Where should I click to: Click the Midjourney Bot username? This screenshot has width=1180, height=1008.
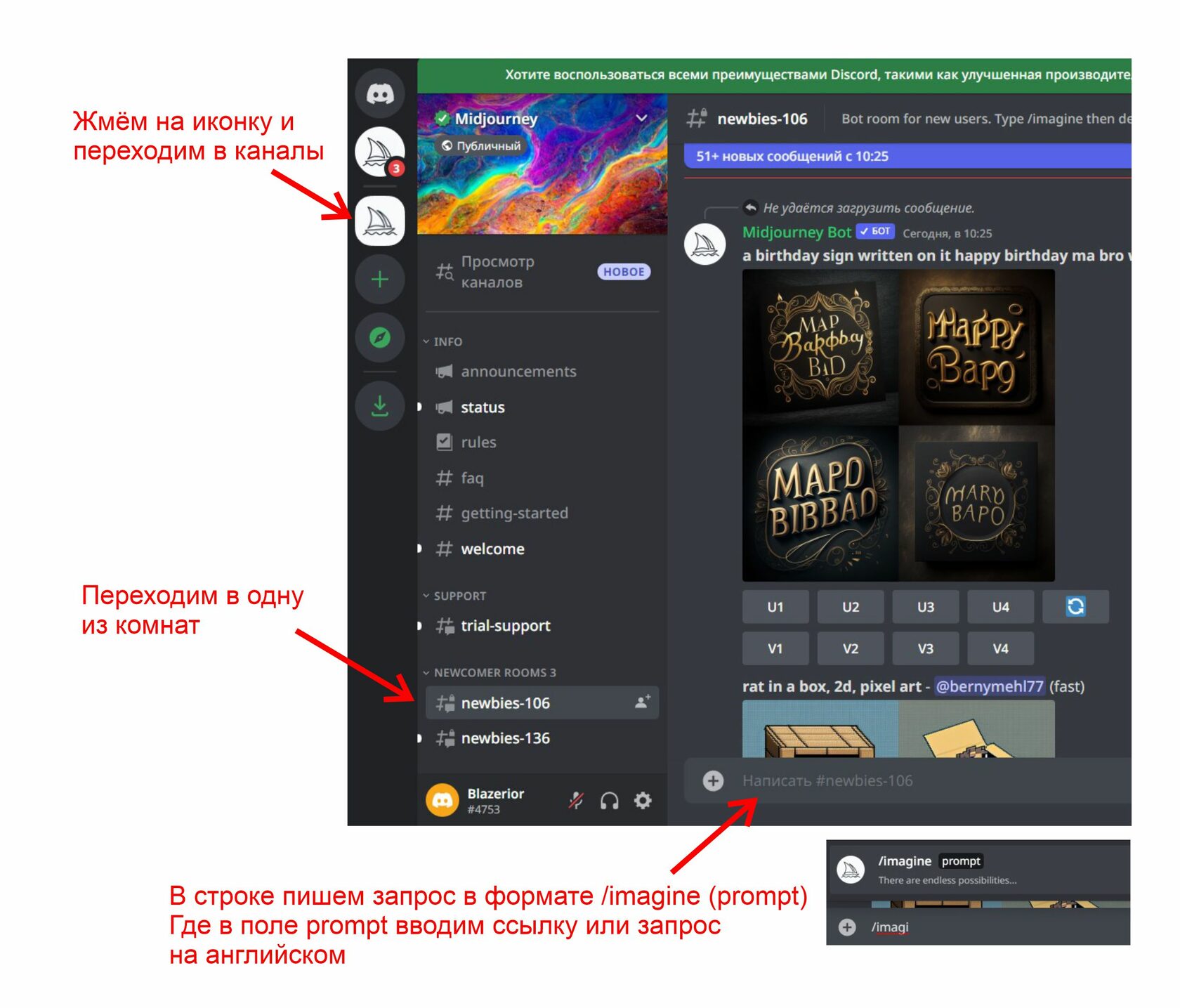[796, 233]
